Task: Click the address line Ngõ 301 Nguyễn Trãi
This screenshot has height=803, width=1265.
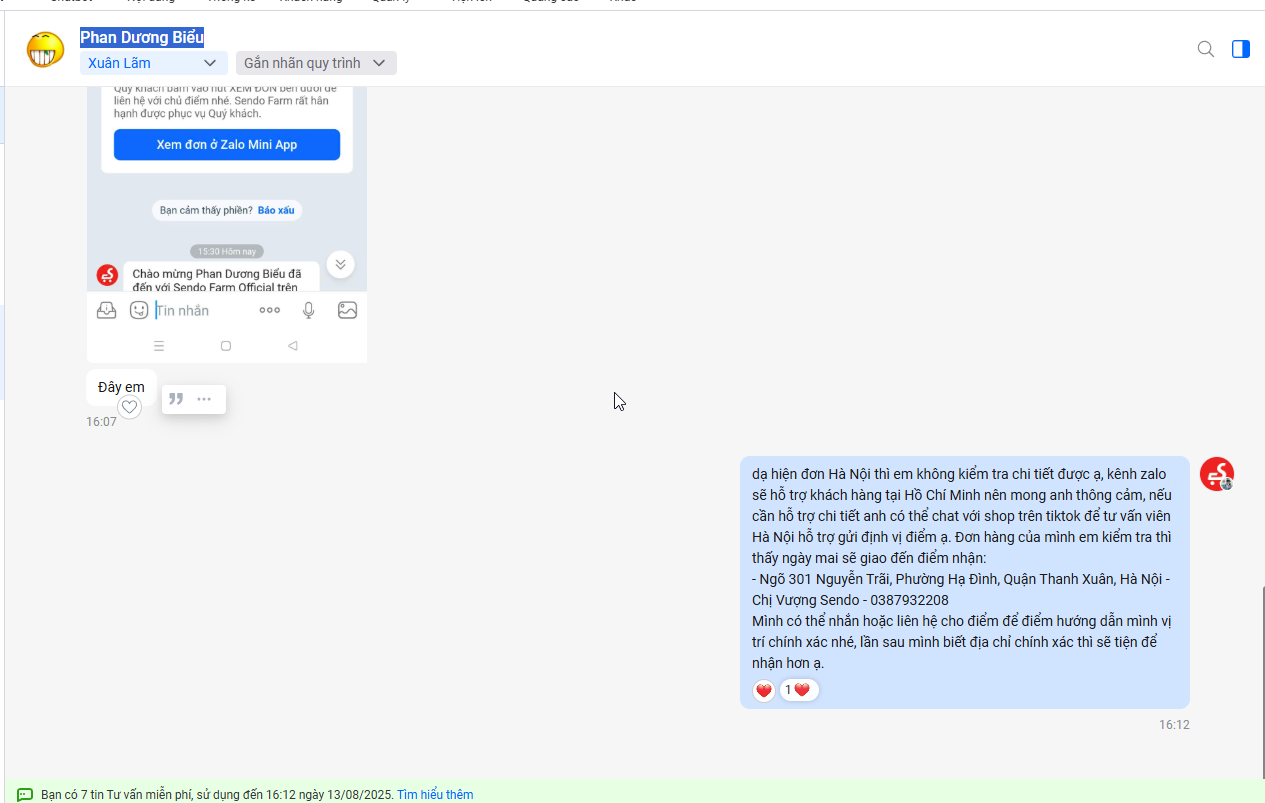Action: click(x=961, y=579)
